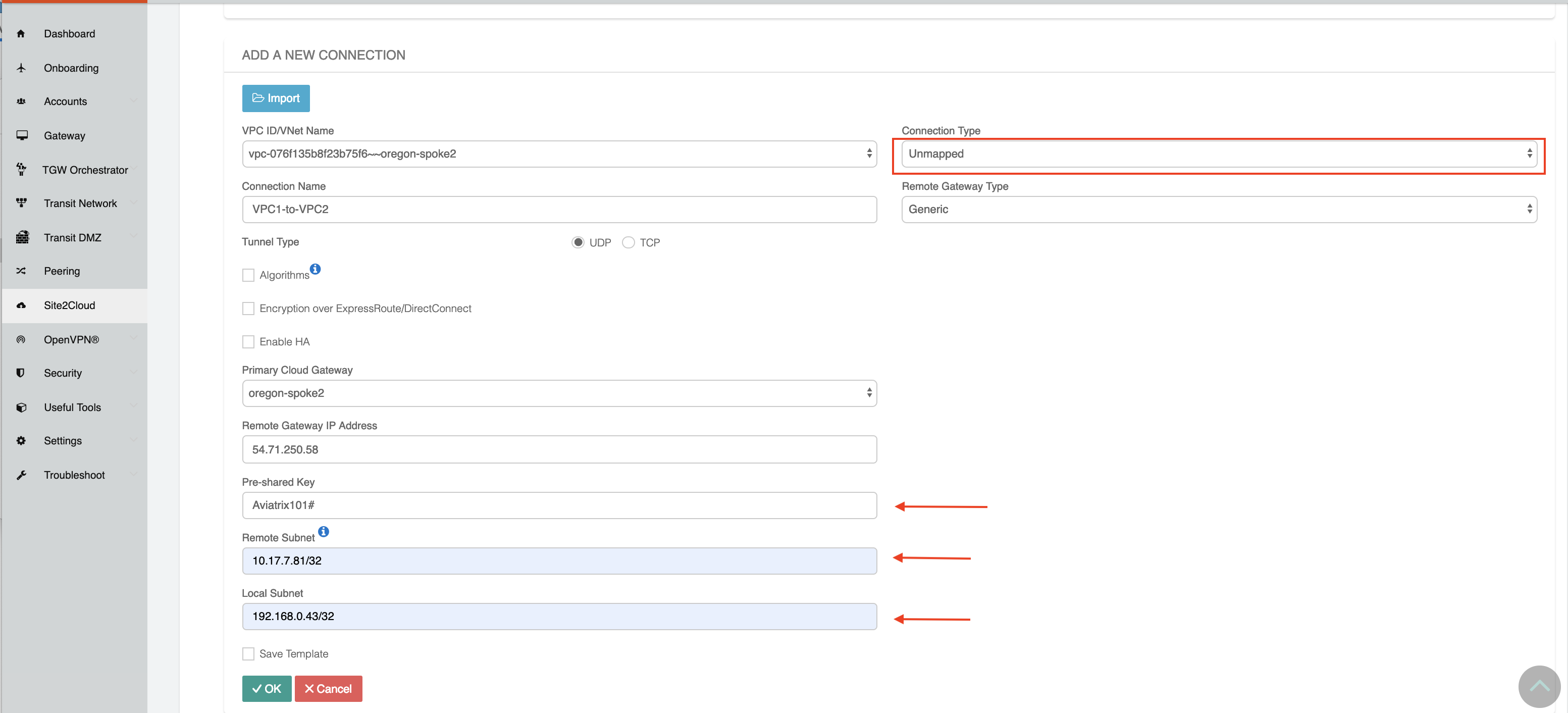Tick the Save Template checkbox
Screen dimensions: 1568x713
(248, 654)
